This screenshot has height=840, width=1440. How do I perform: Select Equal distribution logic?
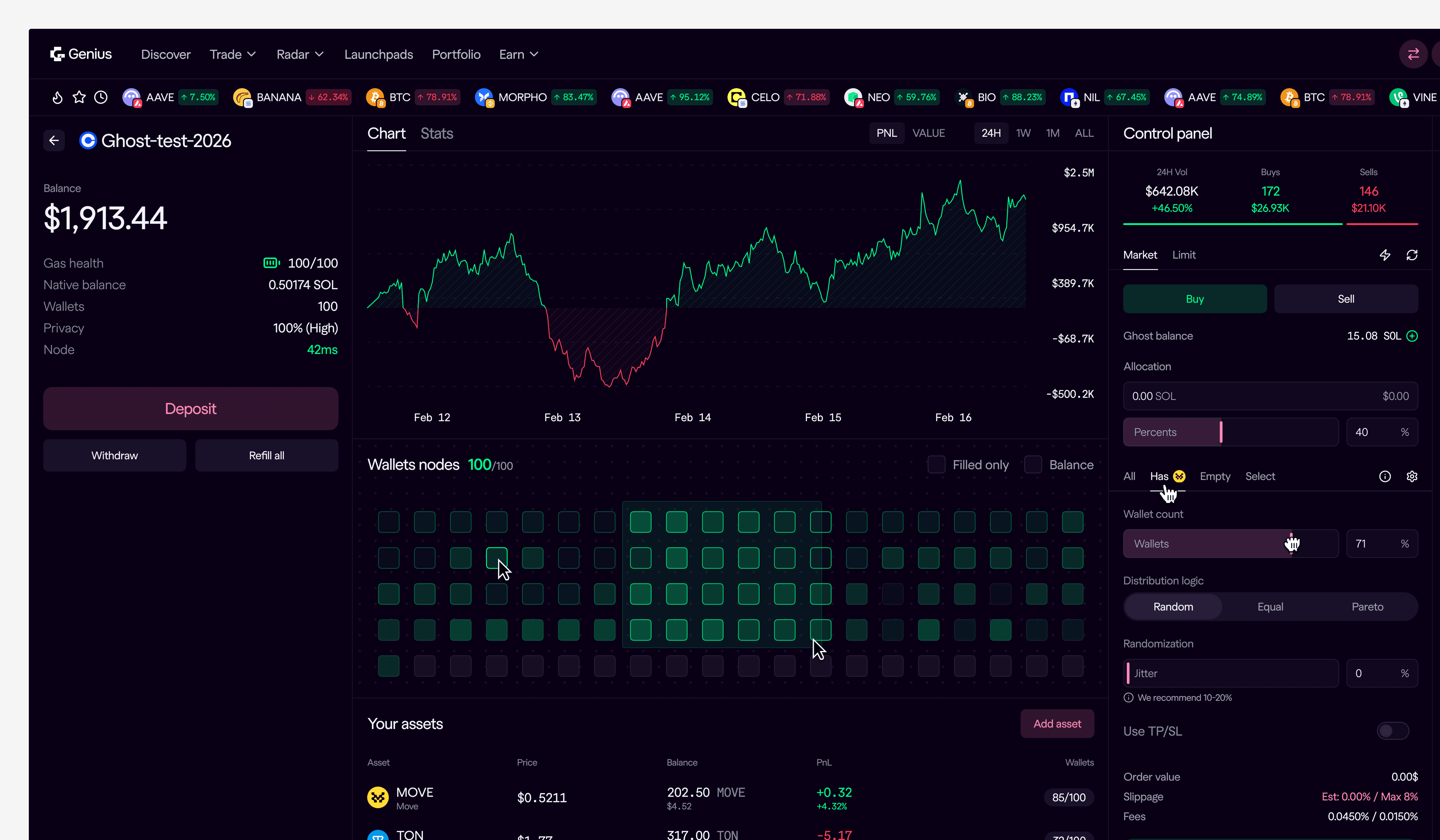coord(1270,607)
